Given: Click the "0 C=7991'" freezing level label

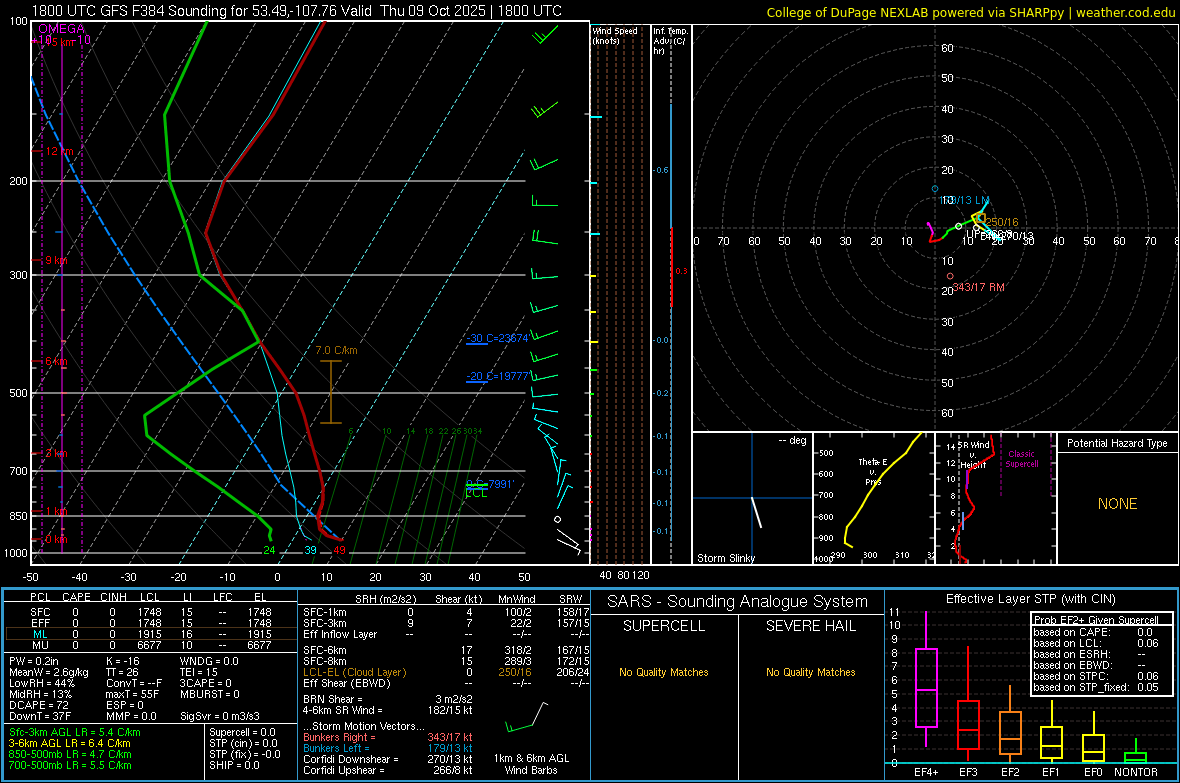Looking at the screenshot, I should point(489,483).
